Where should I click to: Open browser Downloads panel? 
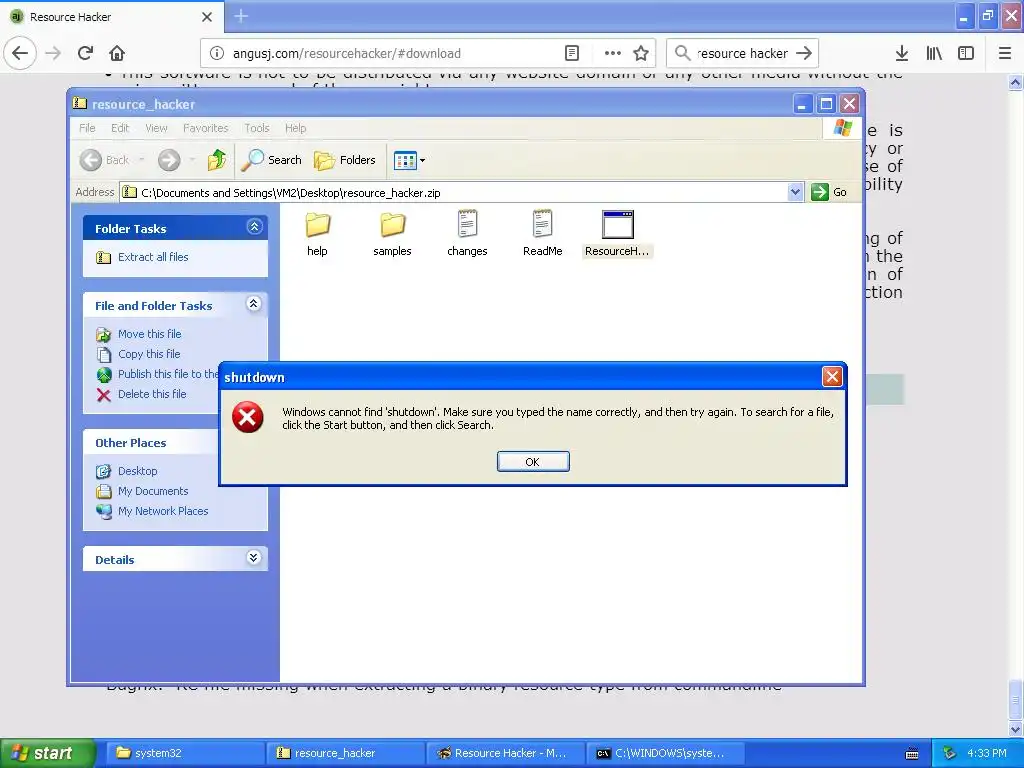(x=902, y=54)
